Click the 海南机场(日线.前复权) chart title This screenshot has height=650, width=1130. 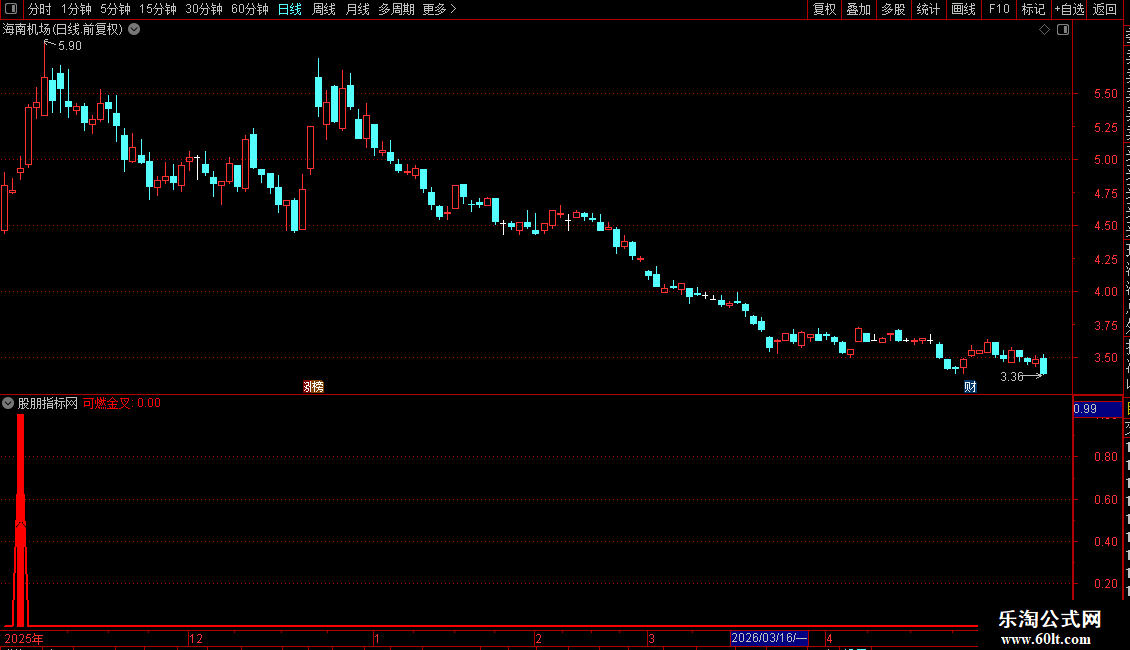[63, 30]
